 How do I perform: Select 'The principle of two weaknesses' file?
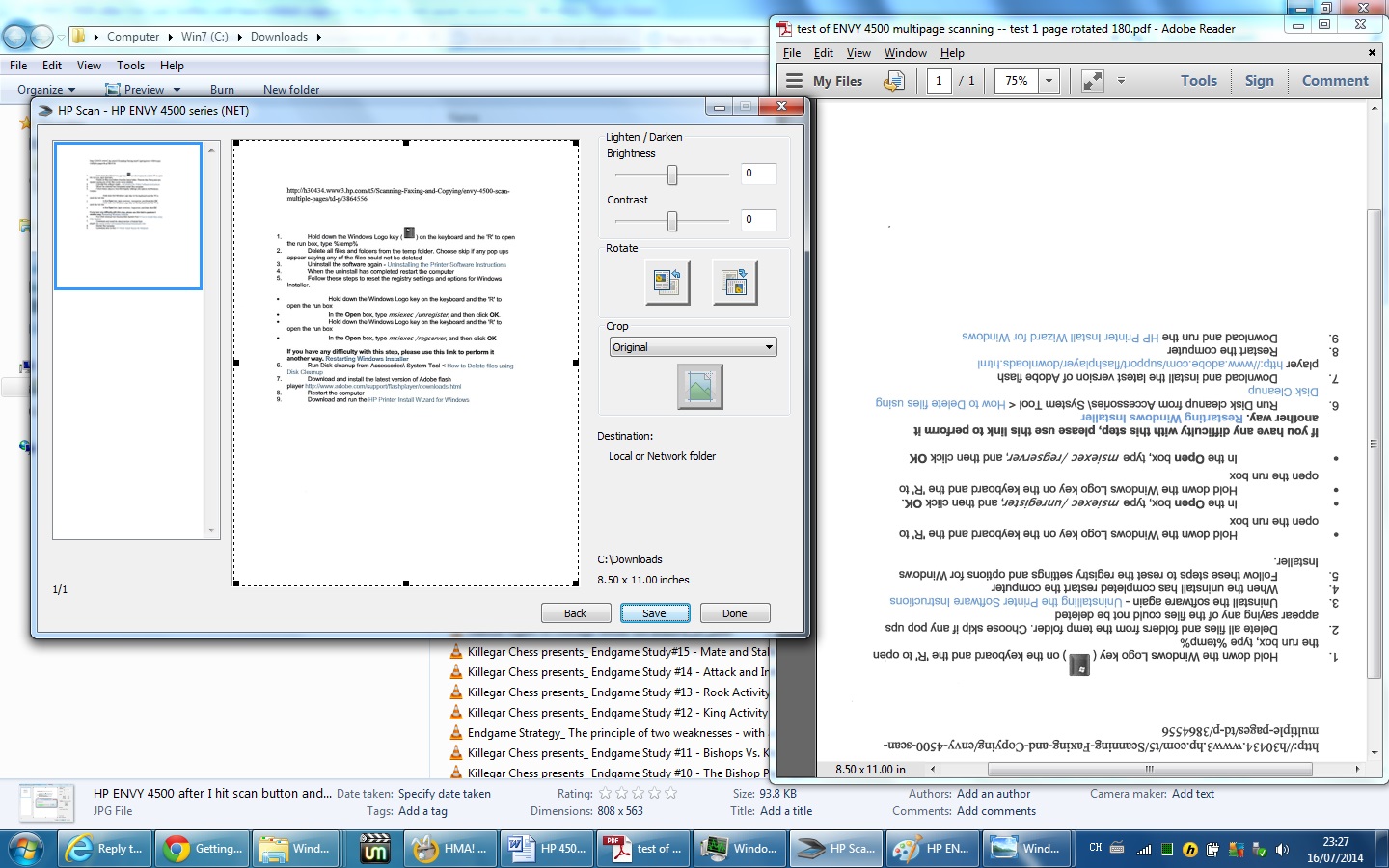point(616,733)
